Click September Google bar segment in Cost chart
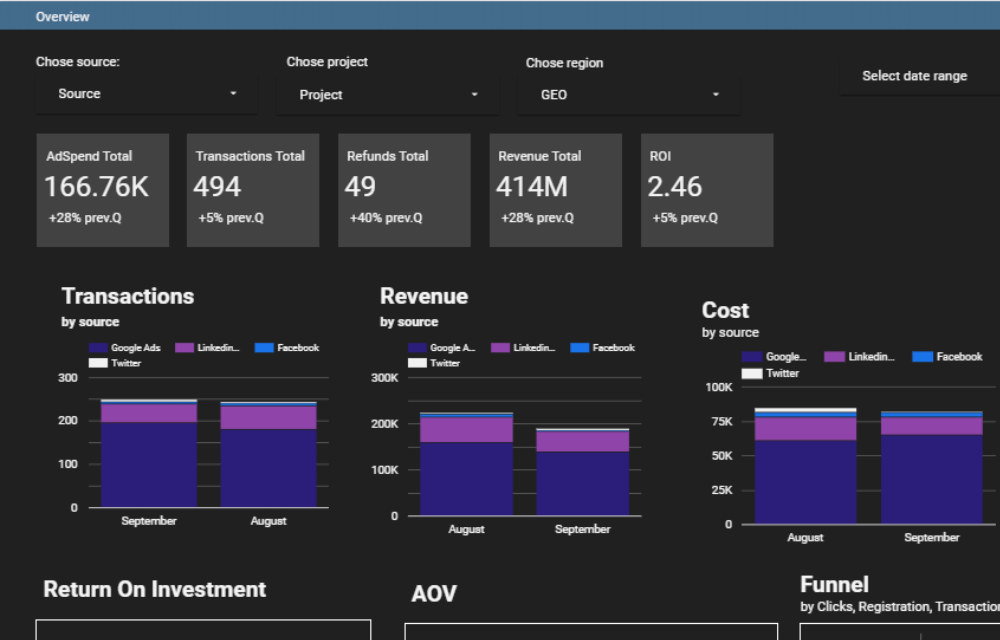 931,478
